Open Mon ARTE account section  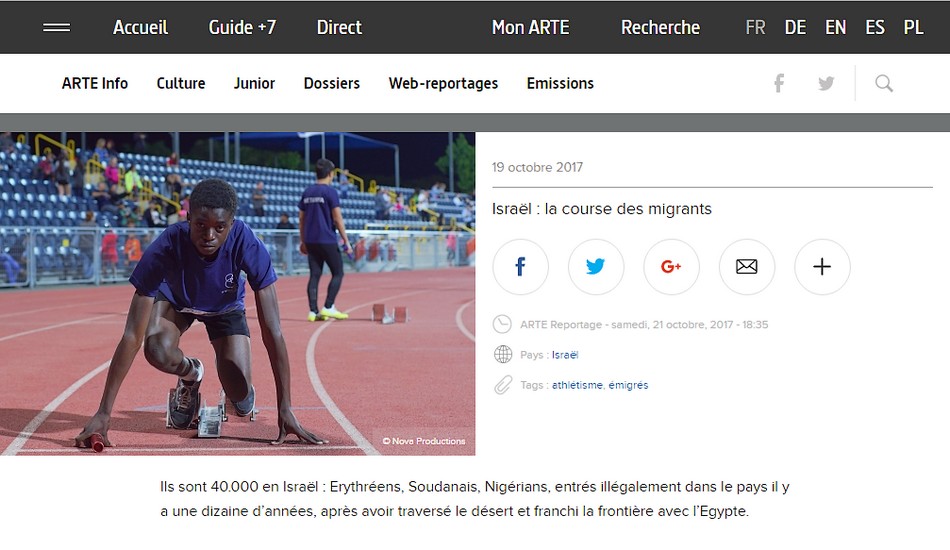(x=531, y=27)
